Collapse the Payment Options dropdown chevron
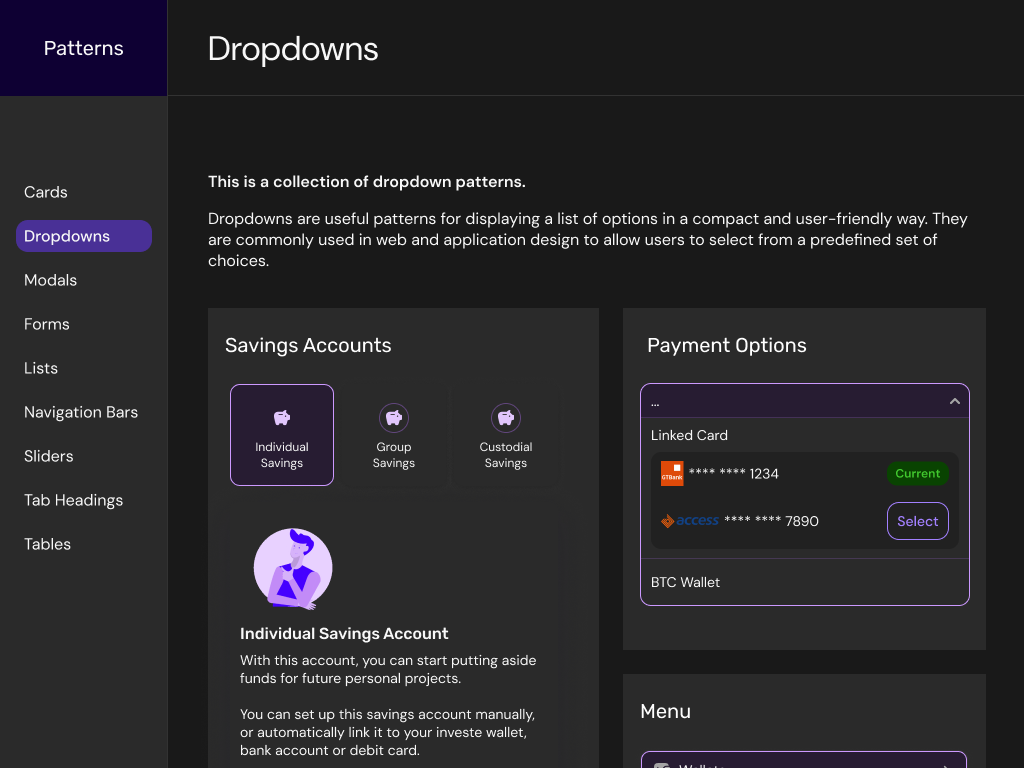This screenshot has height=768, width=1024. tap(954, 401)
